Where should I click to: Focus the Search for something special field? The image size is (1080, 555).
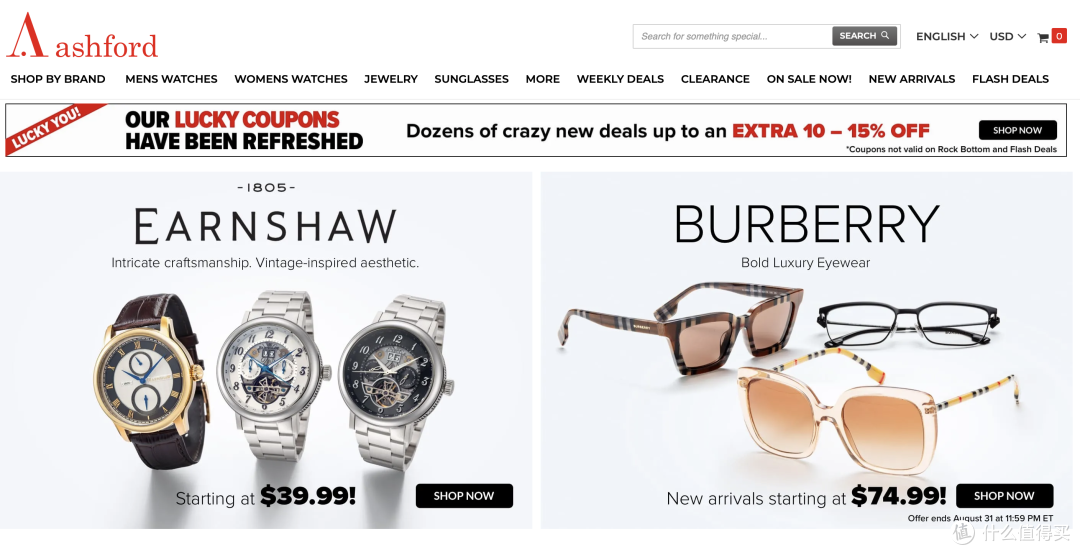(x=732, y=36)
